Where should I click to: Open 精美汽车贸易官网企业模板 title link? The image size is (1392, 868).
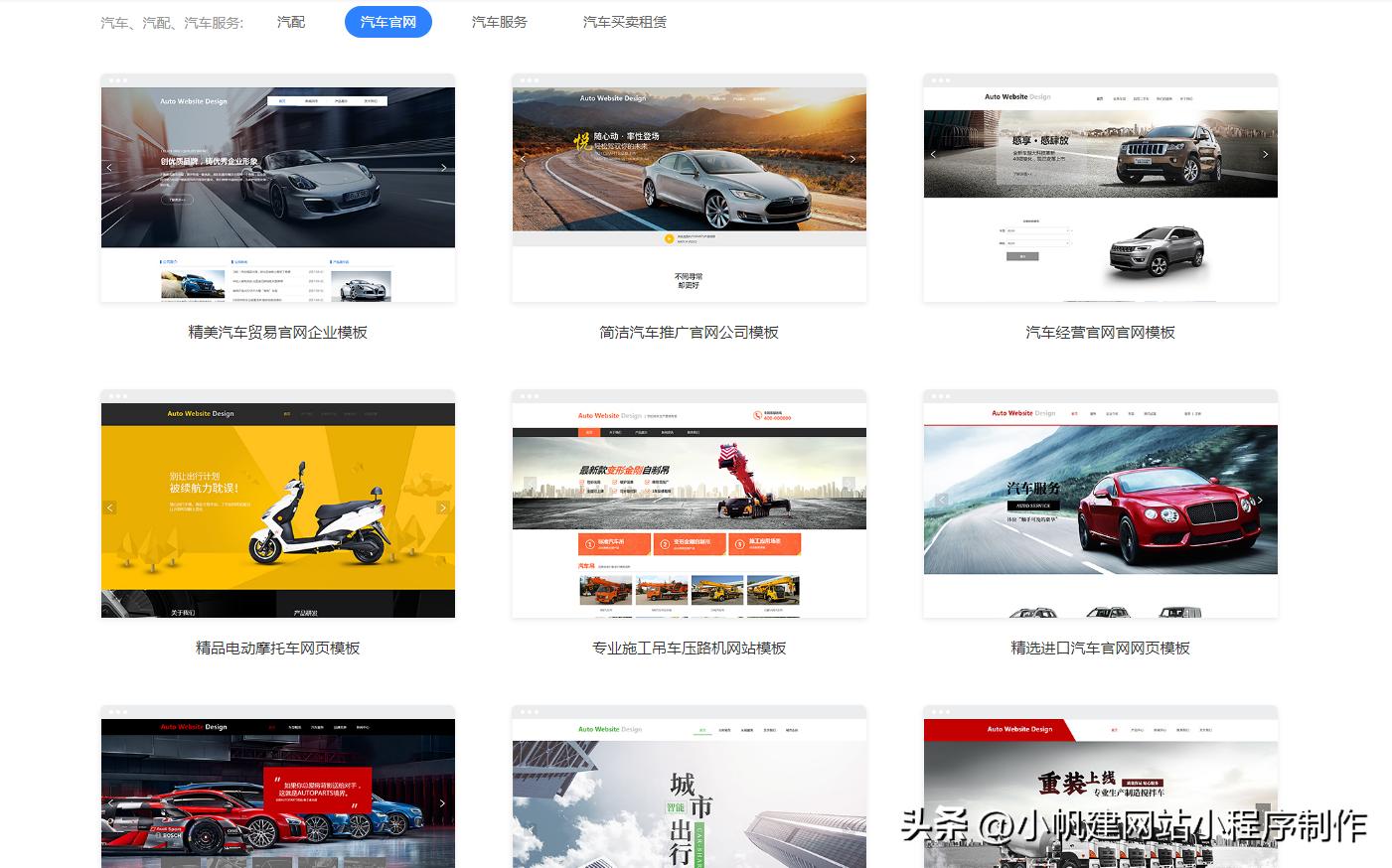(278, 333)
